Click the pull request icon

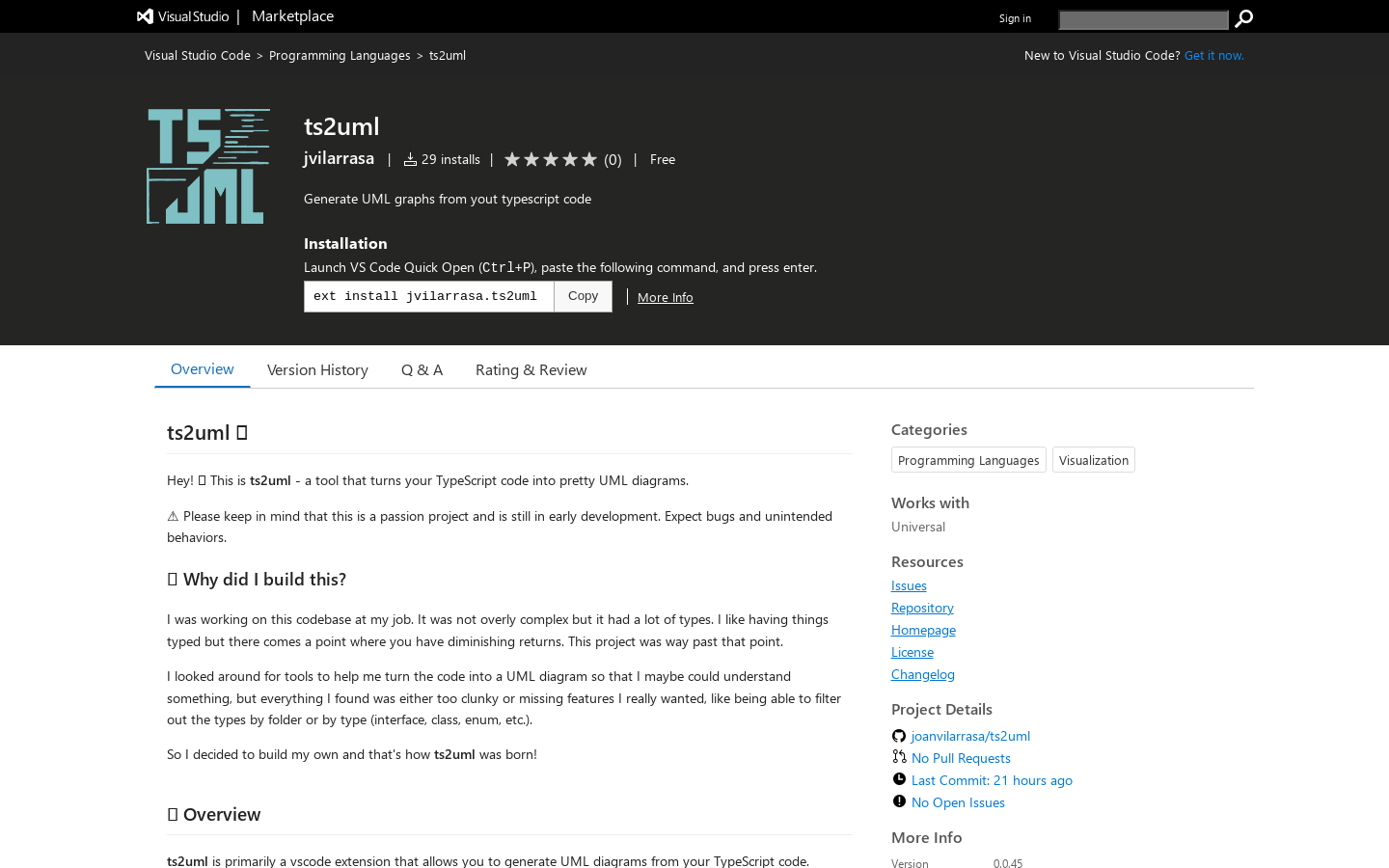(x=899, y=757)
